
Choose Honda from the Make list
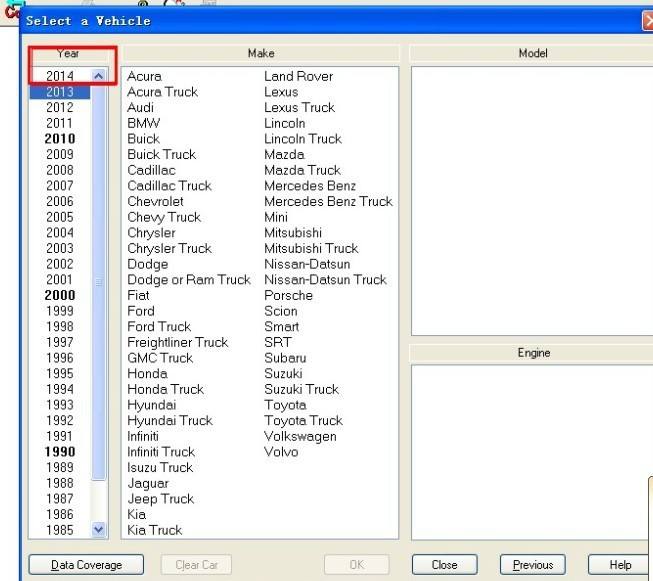click(146, 373)
